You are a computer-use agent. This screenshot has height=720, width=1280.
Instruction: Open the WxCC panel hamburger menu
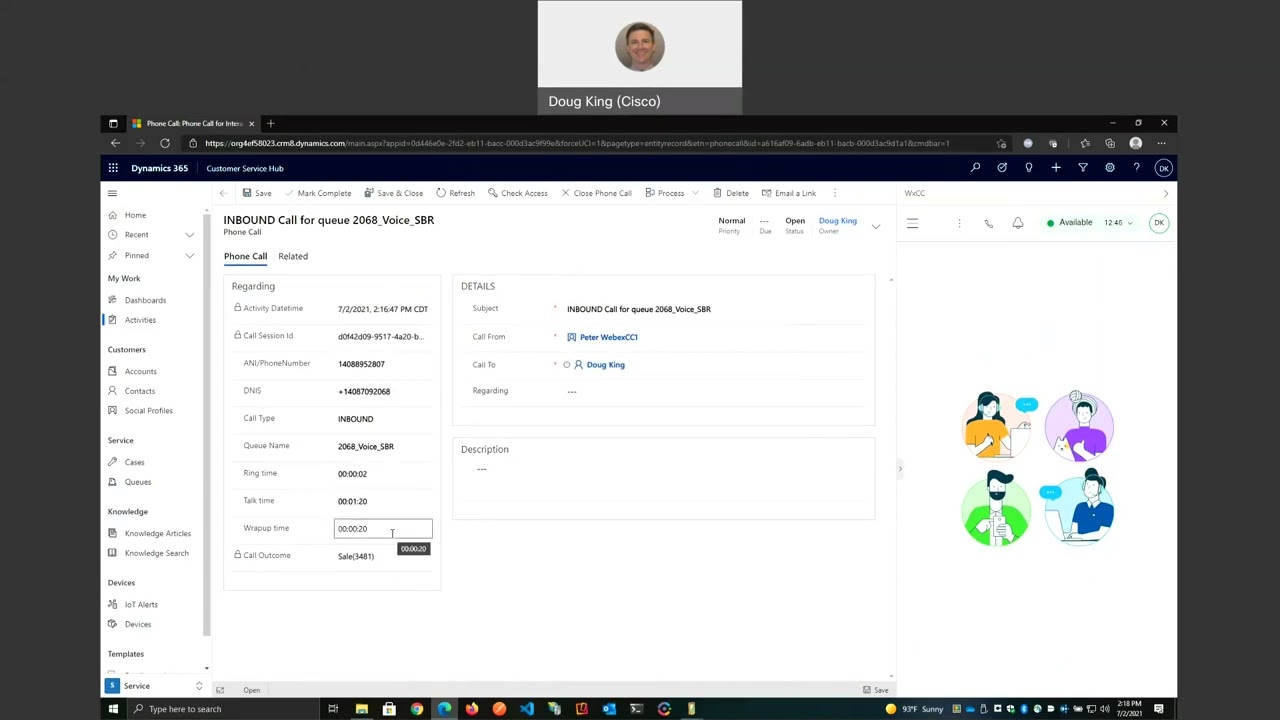(912, 223)
